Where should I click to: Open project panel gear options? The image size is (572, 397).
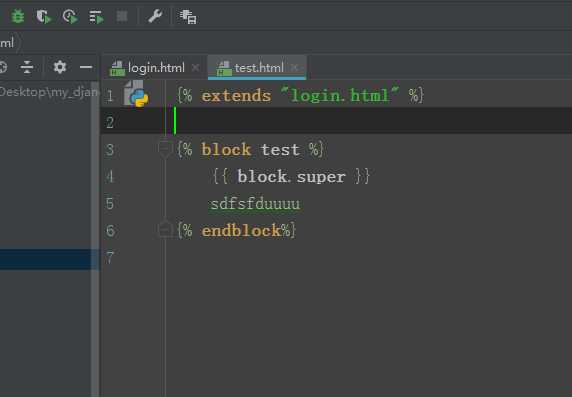(x=59, y=67)
